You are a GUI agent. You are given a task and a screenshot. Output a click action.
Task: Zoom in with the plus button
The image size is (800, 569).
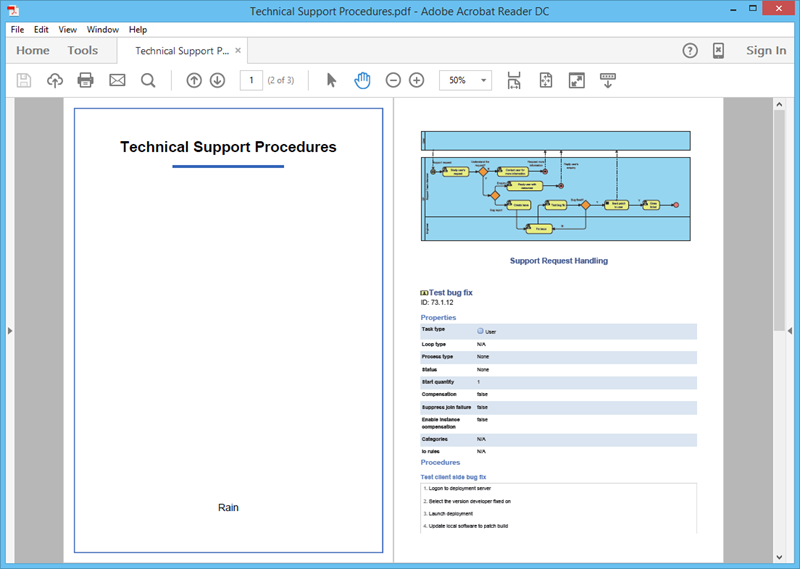pos(417,80)
